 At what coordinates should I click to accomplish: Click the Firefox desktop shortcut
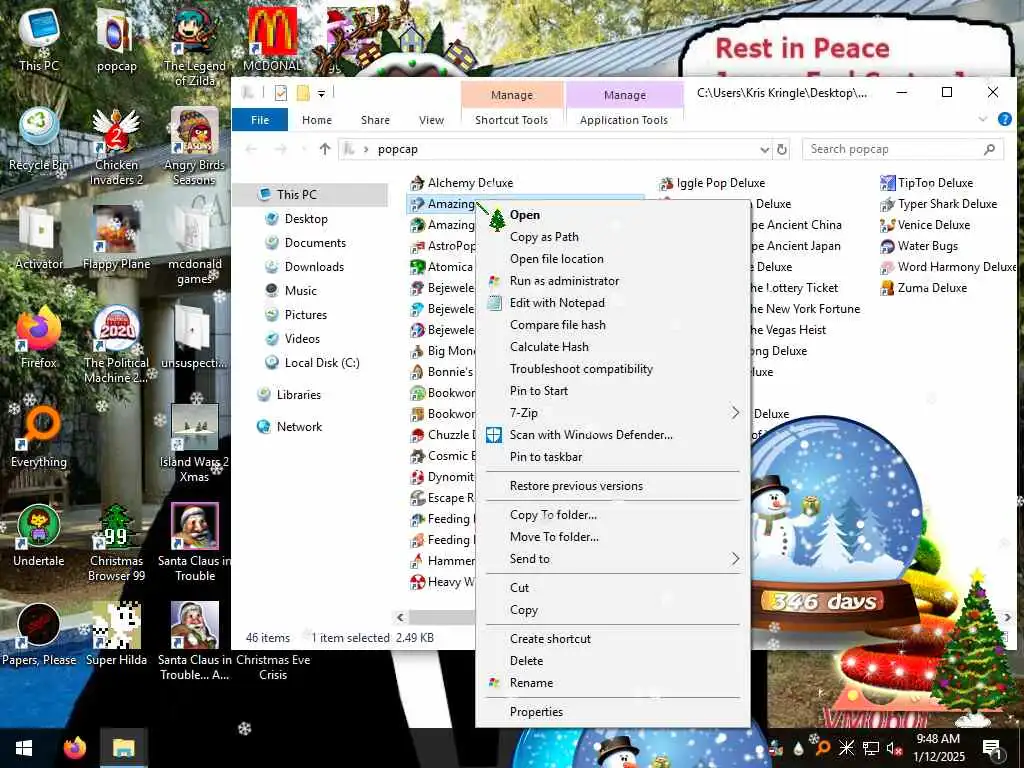coord(39,337)
